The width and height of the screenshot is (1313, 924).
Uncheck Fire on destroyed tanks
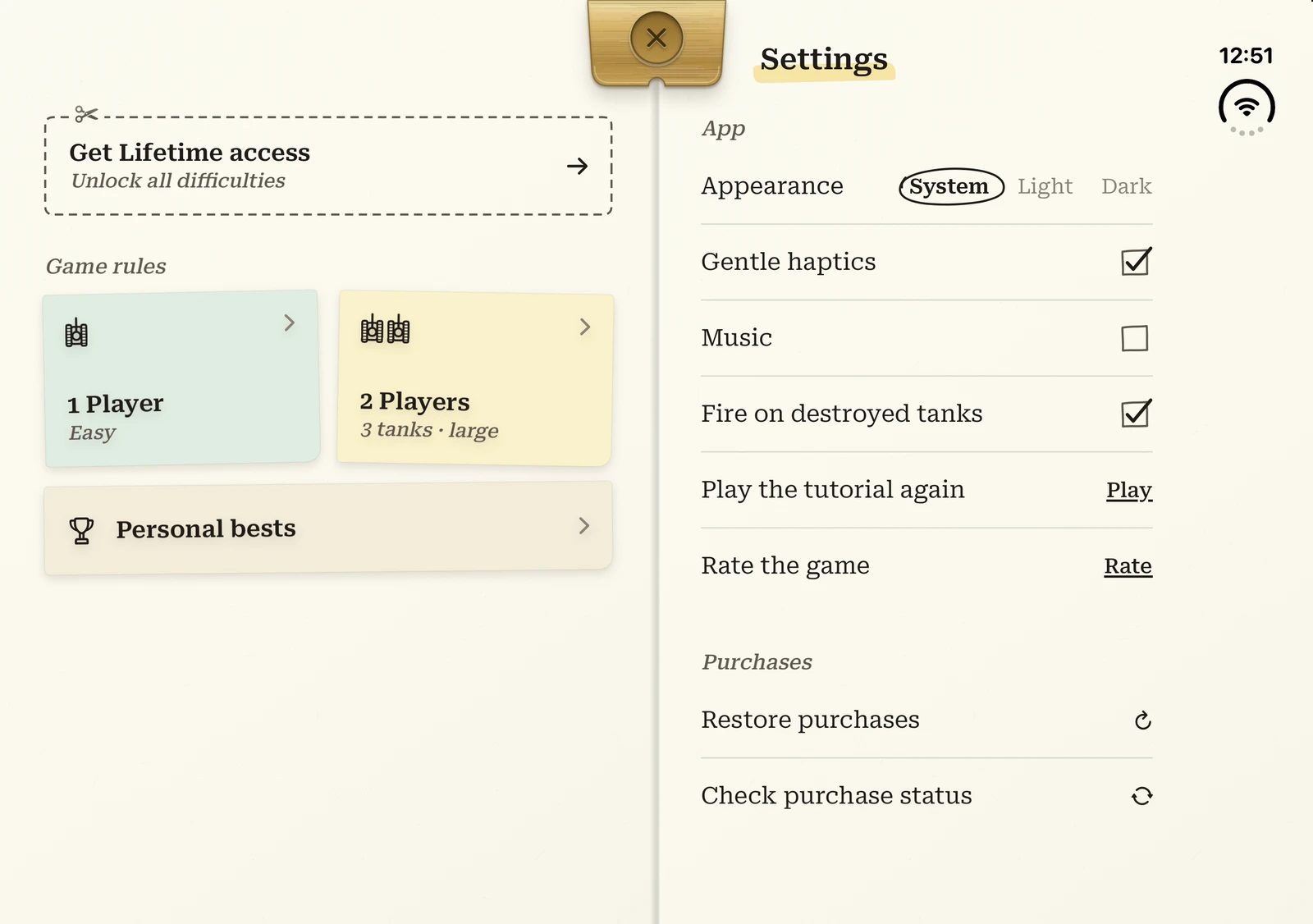[x=1136, y=414]
